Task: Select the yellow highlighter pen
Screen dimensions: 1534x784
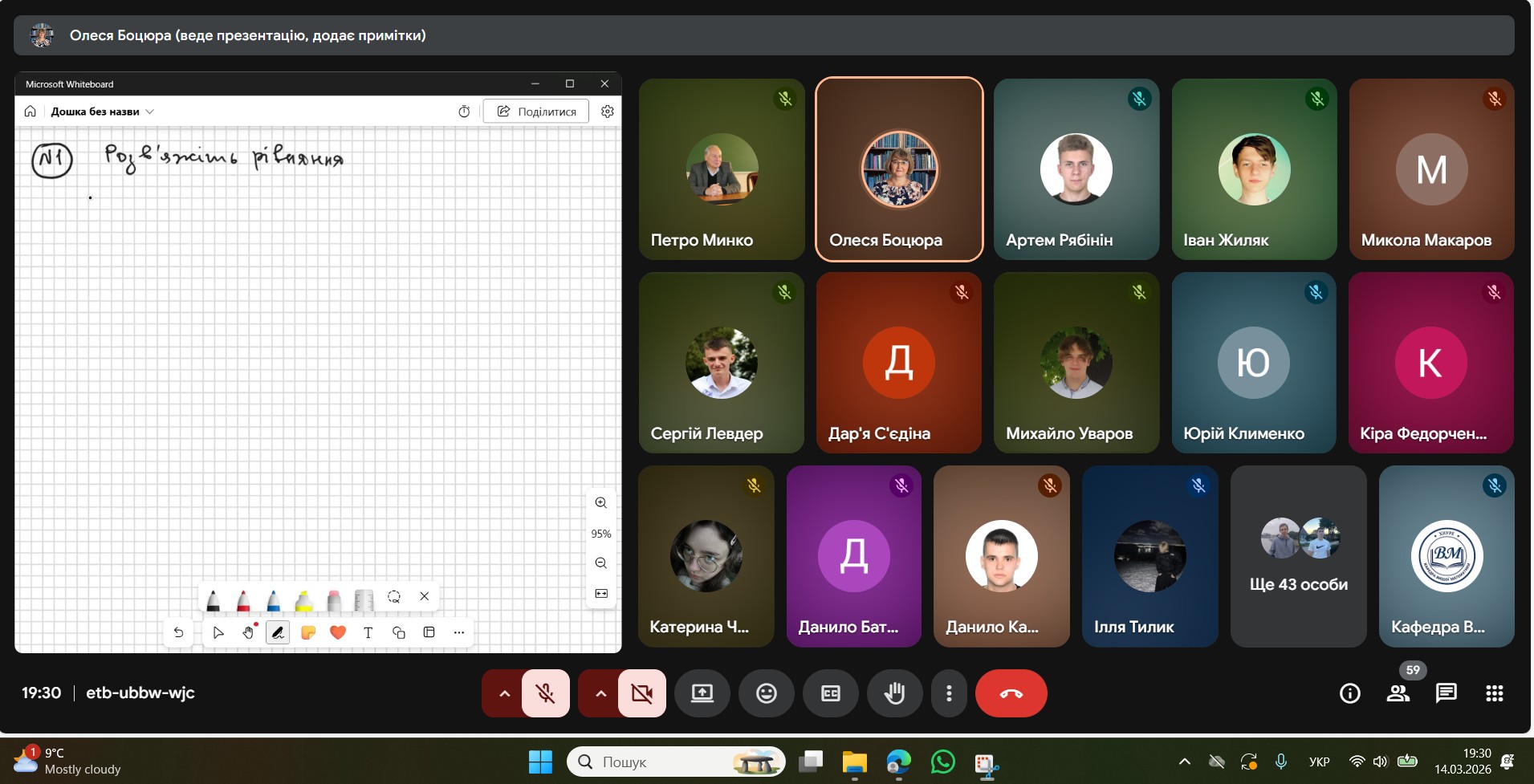Action: point(303,599)
